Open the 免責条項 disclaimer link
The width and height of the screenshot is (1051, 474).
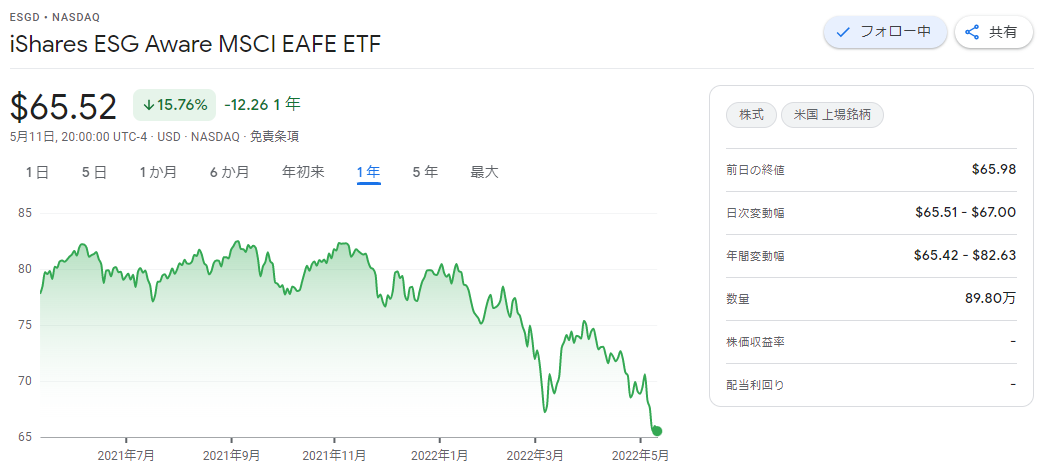coord(274,137)
